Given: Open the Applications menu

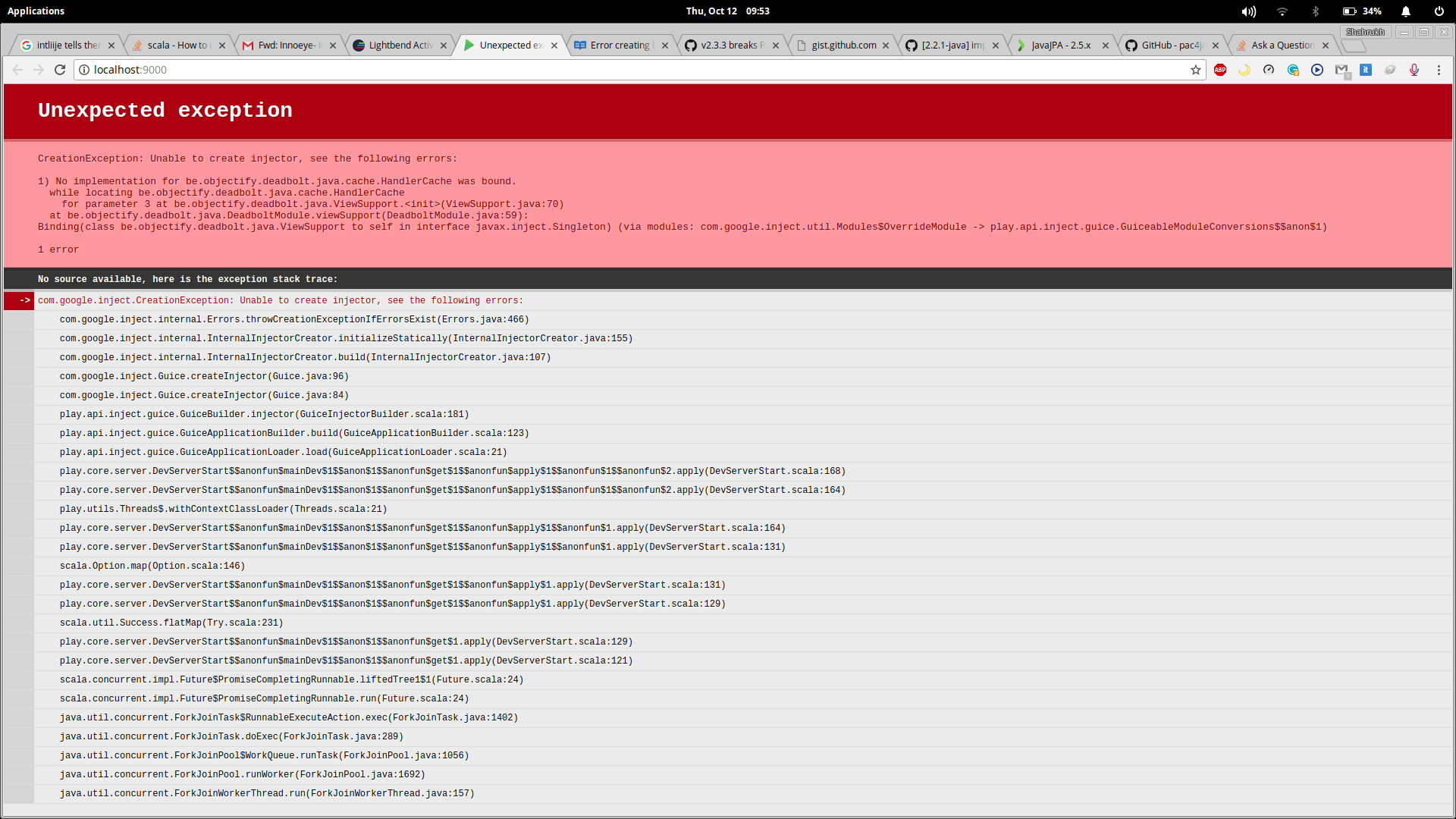Looking at the screenshot, I should [36, 11].
